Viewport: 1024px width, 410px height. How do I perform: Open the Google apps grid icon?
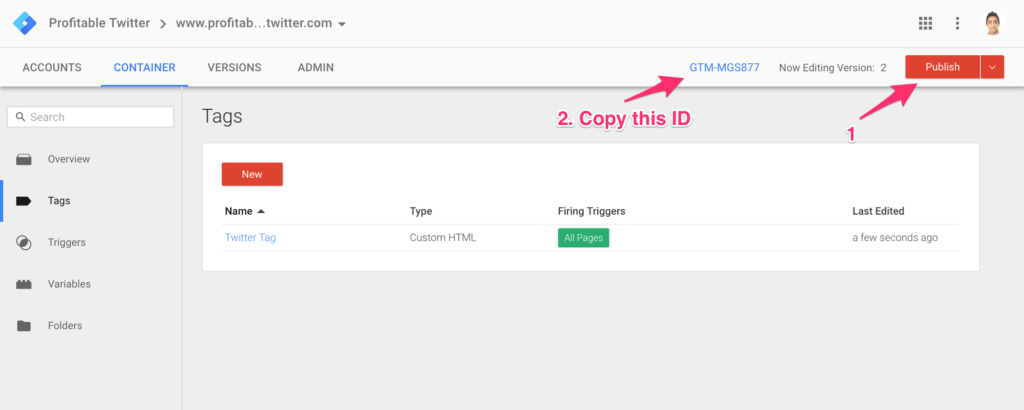925,24
